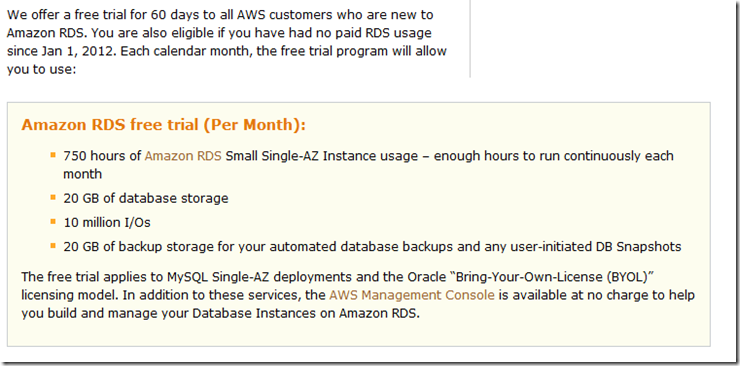
Task: Click the bullet beside 20 GB backup storage
Action: (53, 245)
